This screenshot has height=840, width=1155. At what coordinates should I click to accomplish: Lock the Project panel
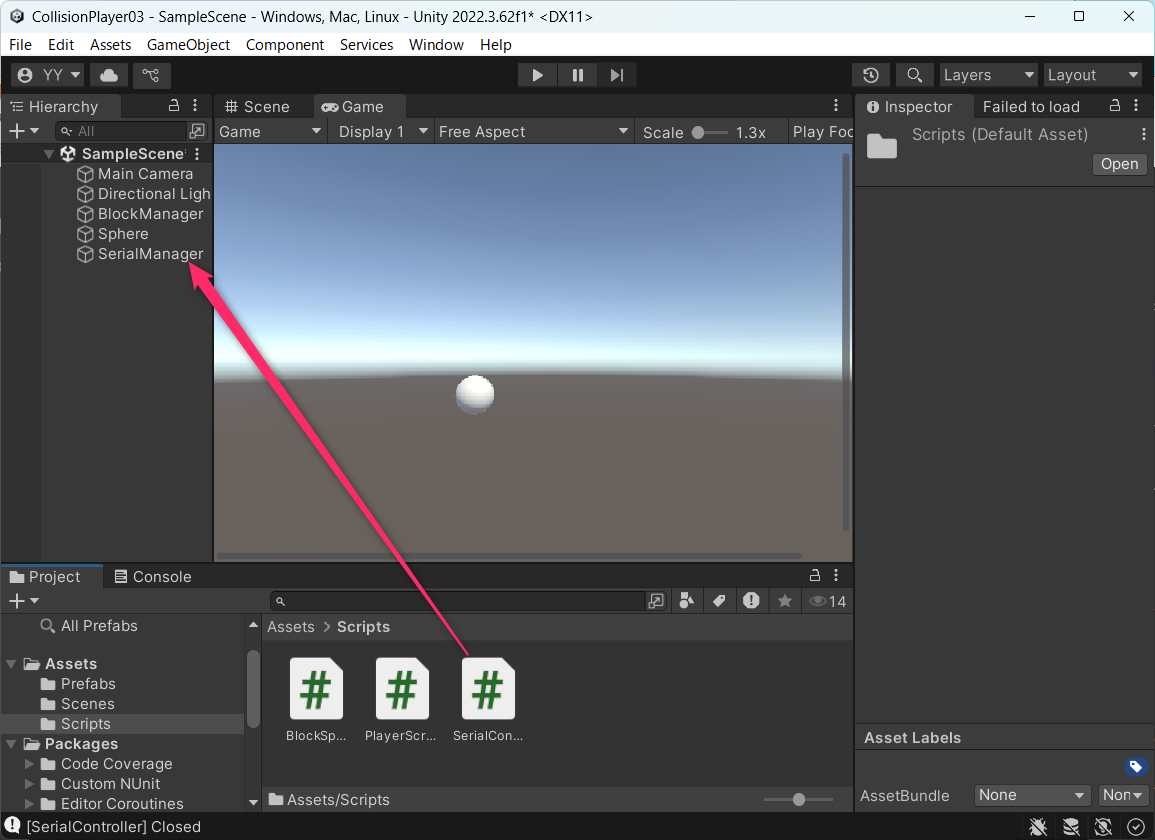point(815,575)
